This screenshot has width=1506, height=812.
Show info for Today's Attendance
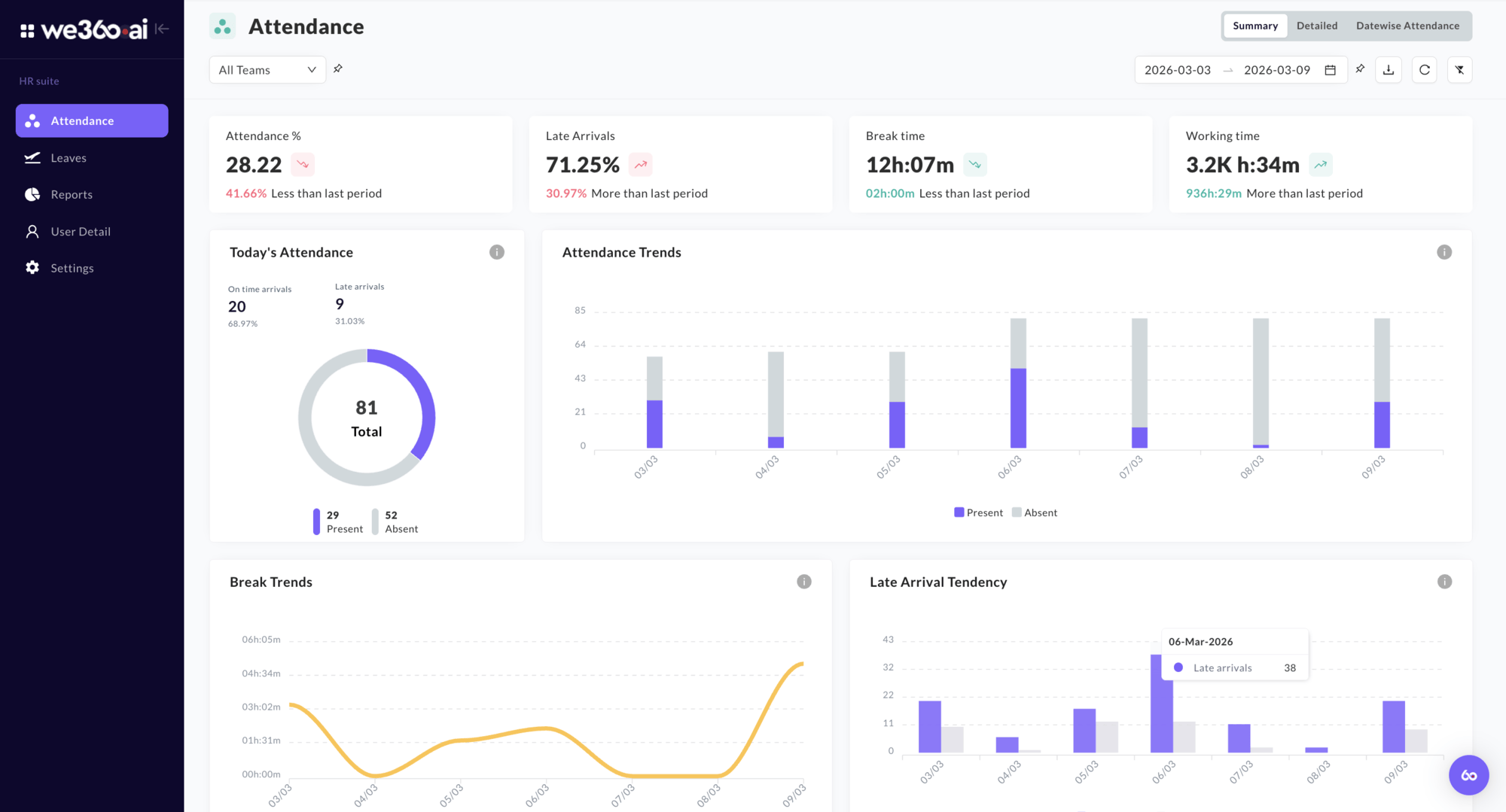click(x=497, y=252)
